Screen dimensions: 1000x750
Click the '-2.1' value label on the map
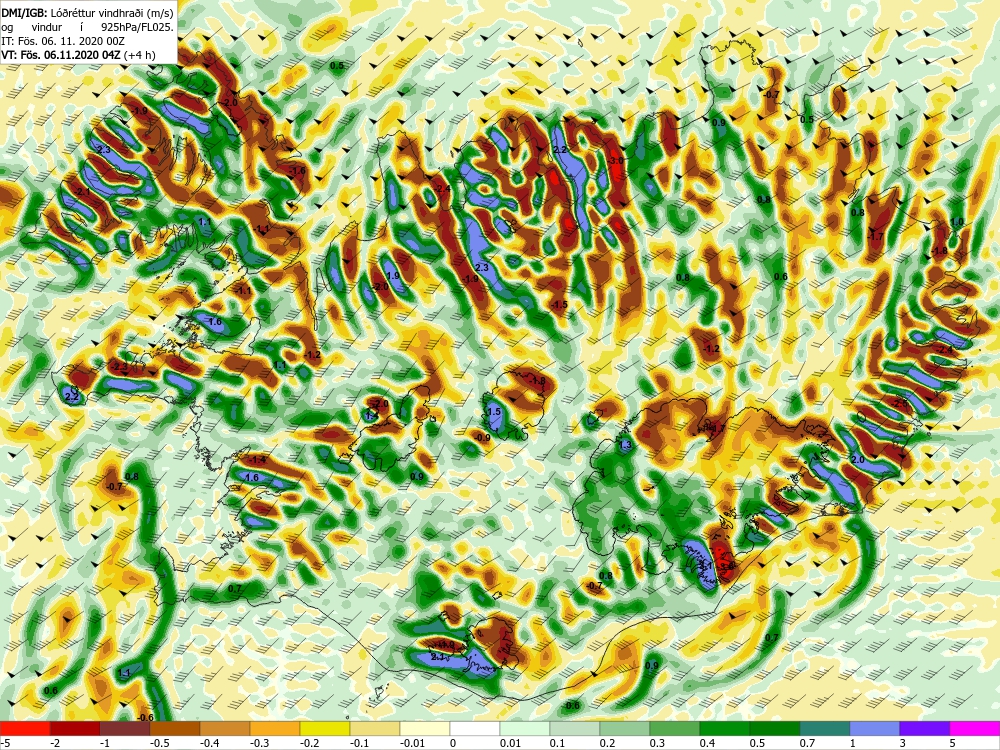(x=82, y=191)
